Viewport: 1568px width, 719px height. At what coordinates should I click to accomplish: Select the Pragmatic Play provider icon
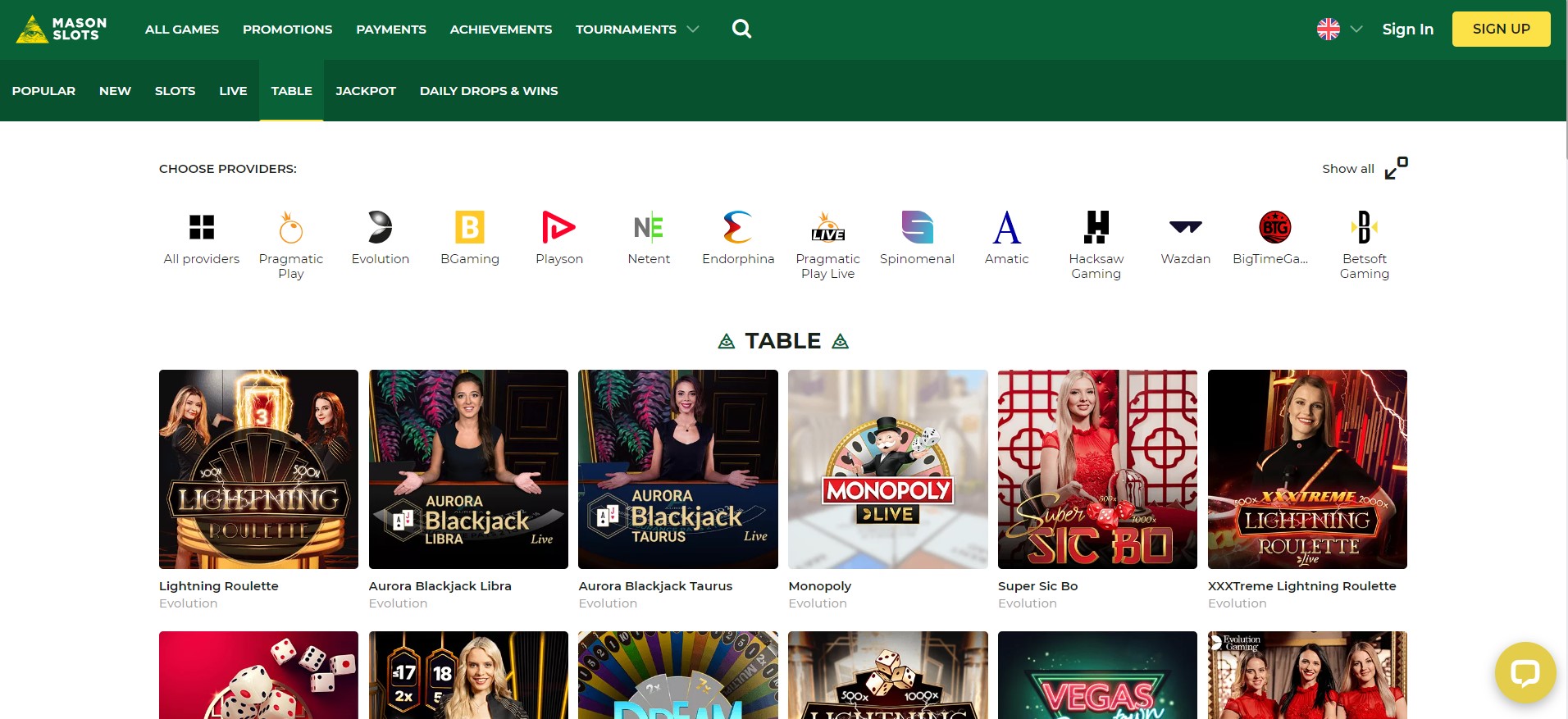pyautogui.click(x=291, y=227)
